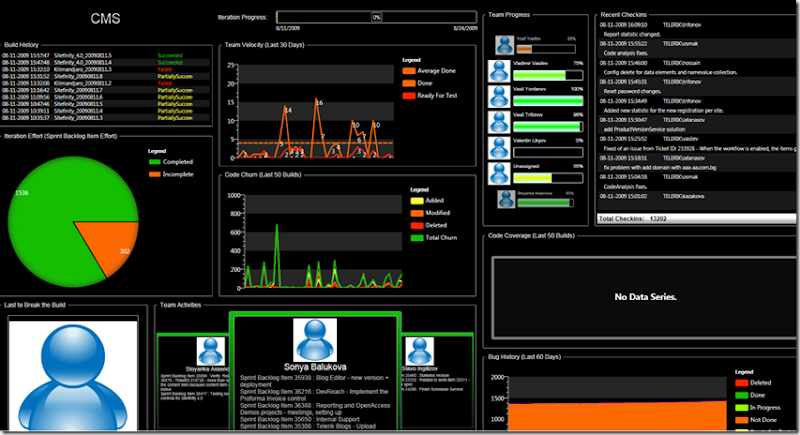Select failed build Kilimandjaro_20090811.3
Viewport: 800px width, 435px height.
click(x=105, y=69)
